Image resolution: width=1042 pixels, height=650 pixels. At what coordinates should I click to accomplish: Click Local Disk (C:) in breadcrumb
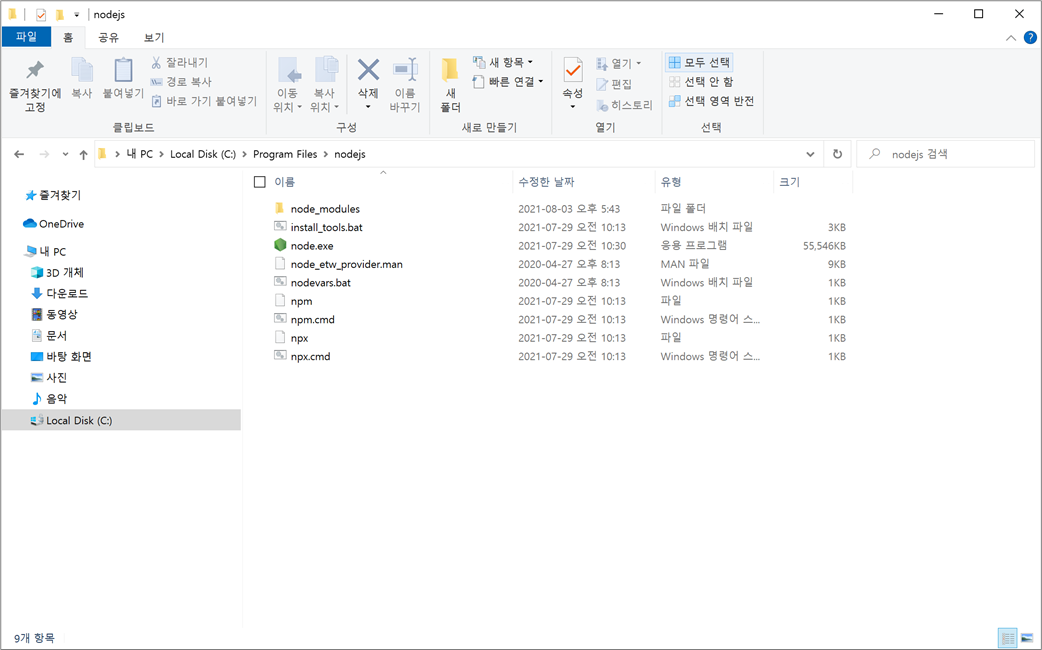[x=203, y=154]
